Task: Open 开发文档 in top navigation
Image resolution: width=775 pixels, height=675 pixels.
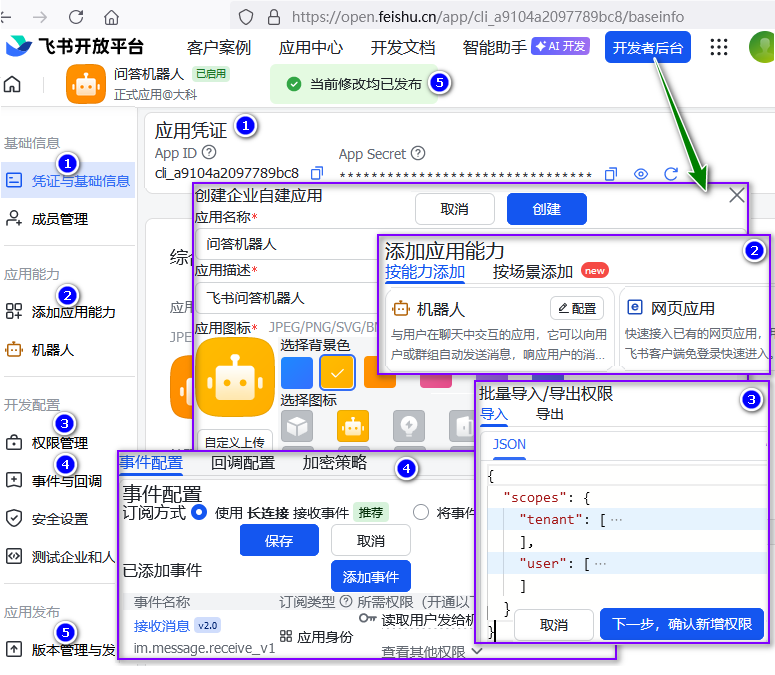Action: coord(403,47)
